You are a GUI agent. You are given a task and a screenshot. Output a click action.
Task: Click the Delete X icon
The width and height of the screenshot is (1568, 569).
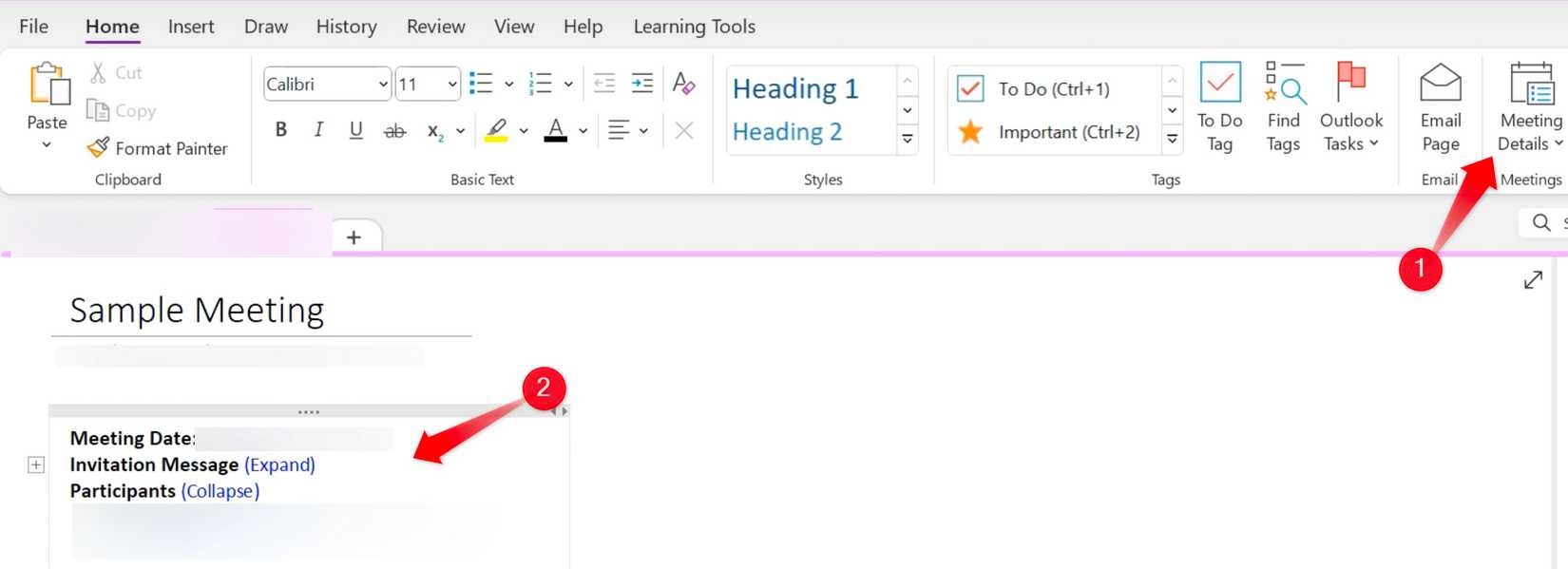click(684, 130)
